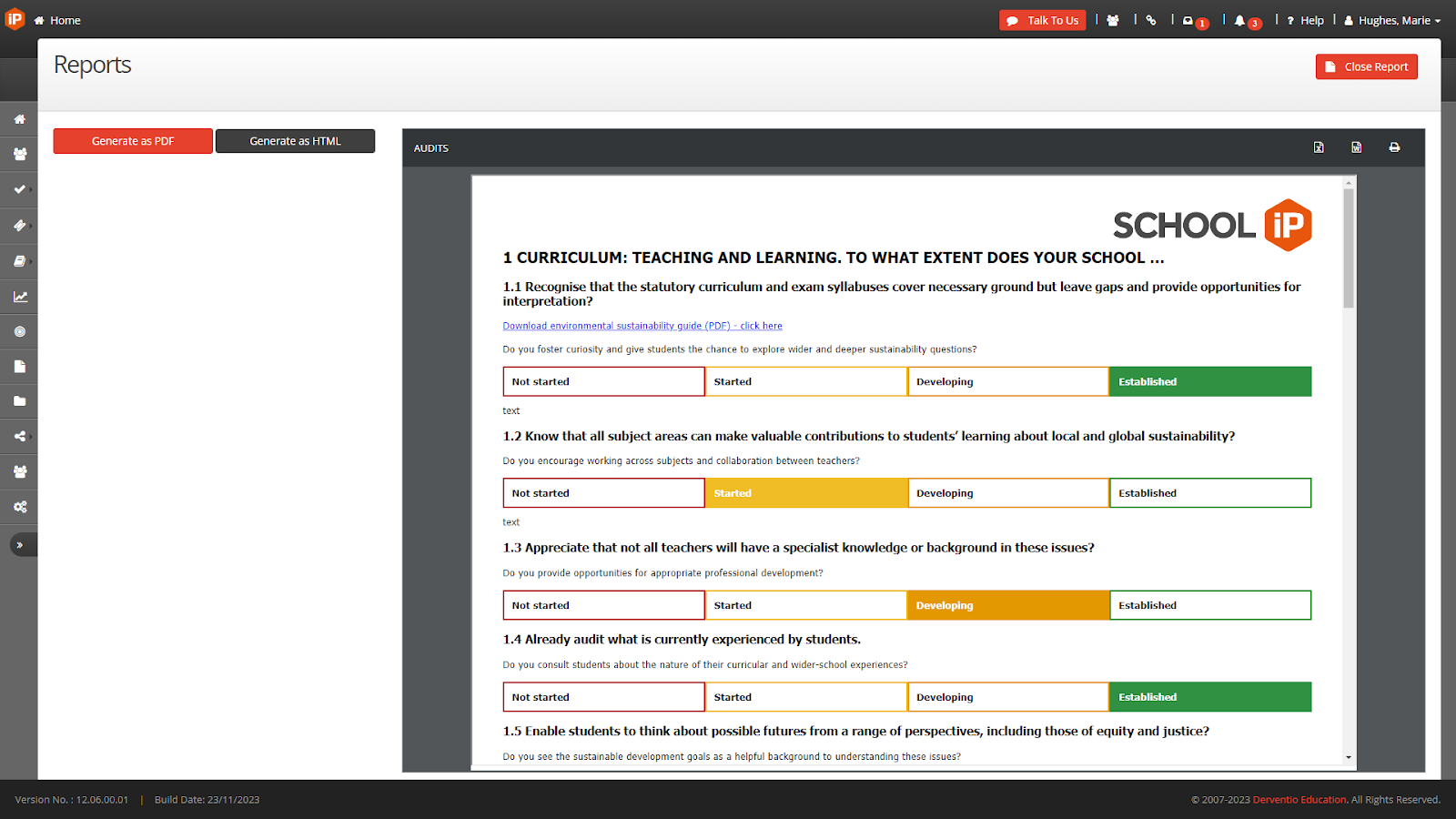The image size is (1456, 819).
Task: Export the audit report to Word
Action: coord(1356,147)
